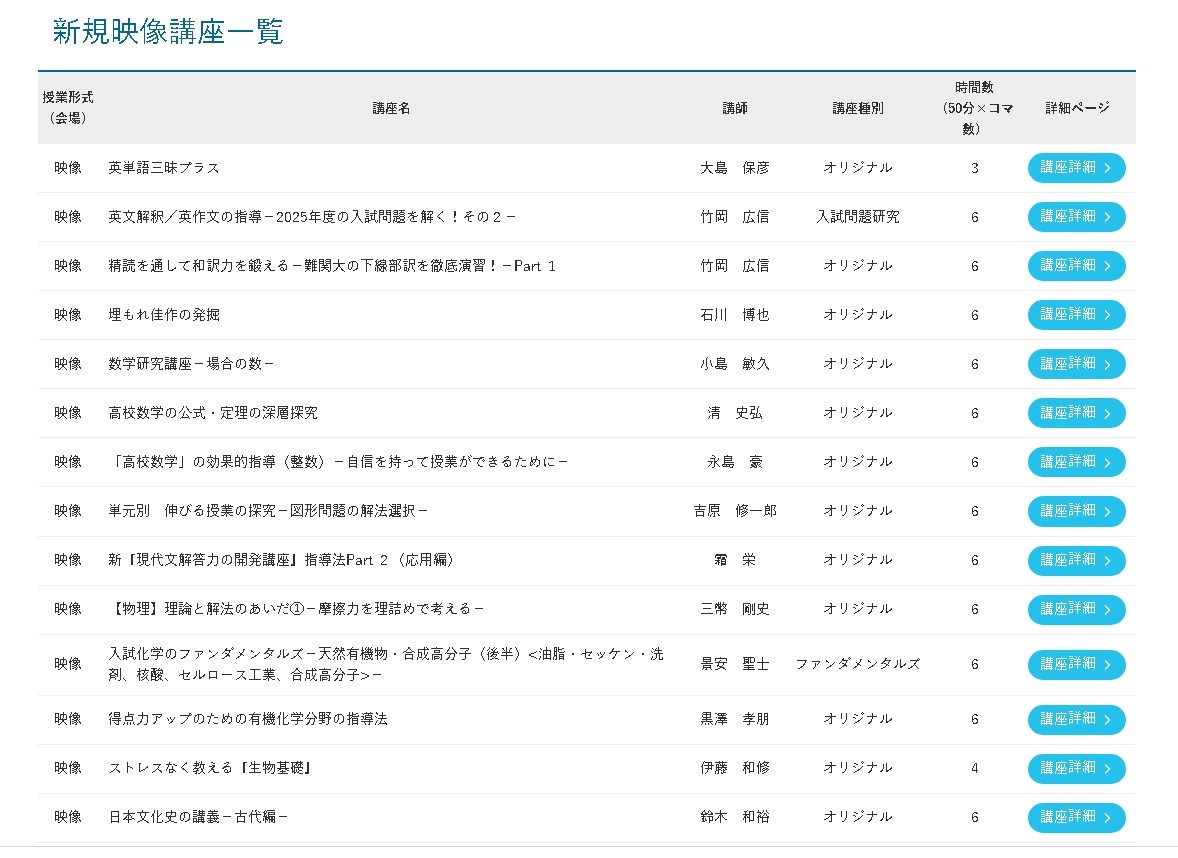Click the hours value 4 for 生物基礎
The height and width of the screenshot is (858, 1178).
coord(974,768)
